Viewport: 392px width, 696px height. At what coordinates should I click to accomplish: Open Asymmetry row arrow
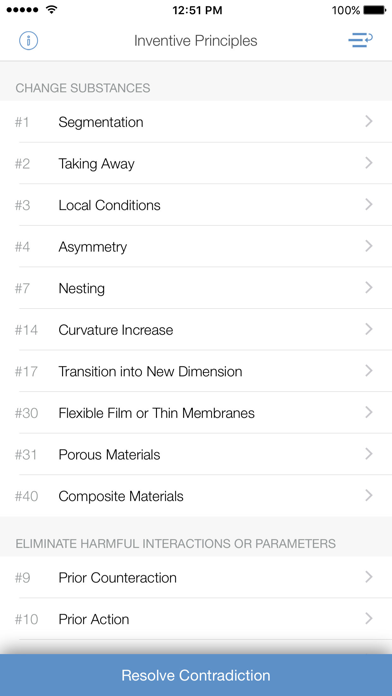[368, 246]
